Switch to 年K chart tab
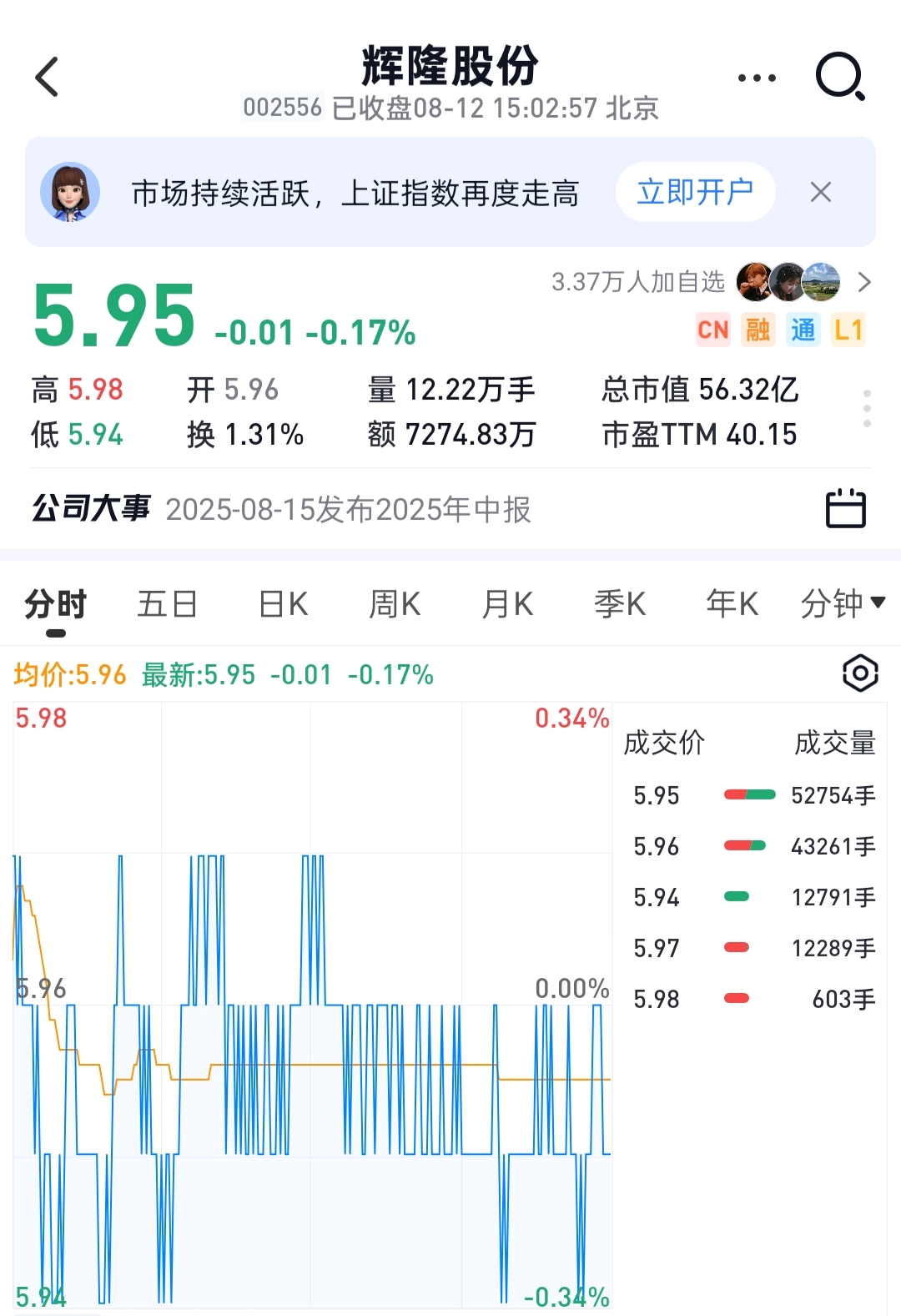This screenshot has width=901, height=1316. click(732, 603)
